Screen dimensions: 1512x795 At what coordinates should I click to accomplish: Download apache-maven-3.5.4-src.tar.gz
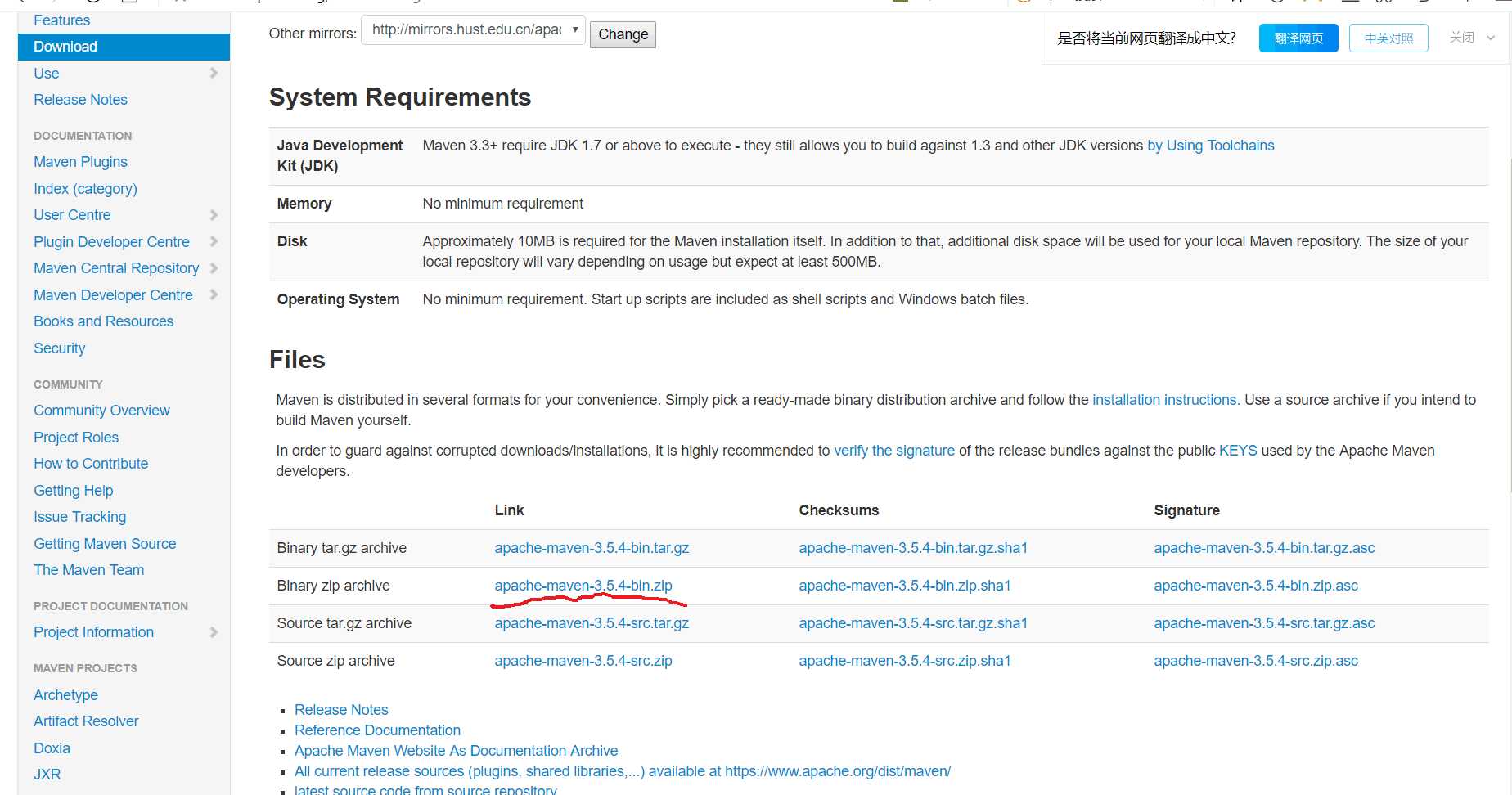coord(592,623)
